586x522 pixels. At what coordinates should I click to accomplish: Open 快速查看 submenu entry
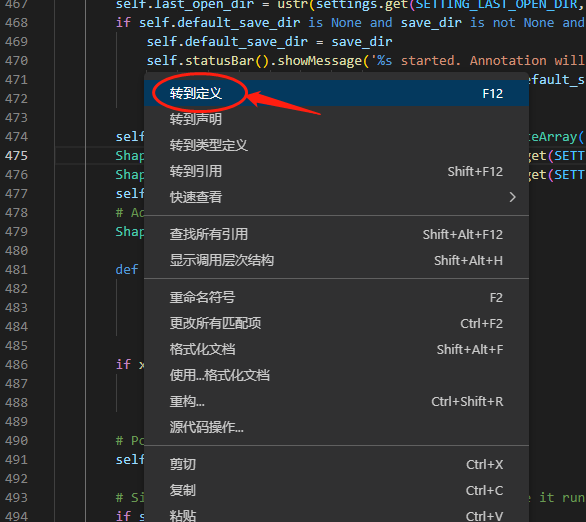coord(336,197)
